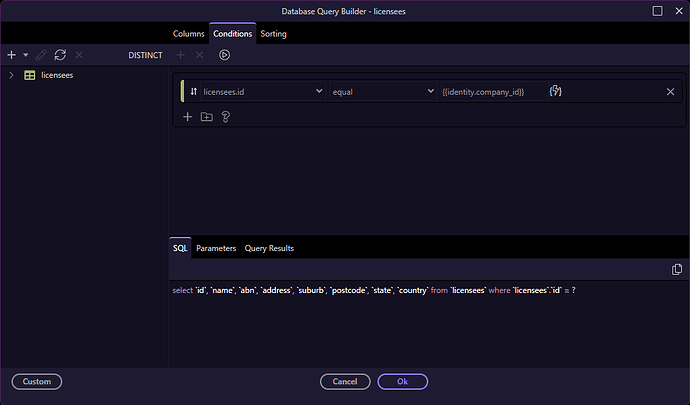
Task: Open the add table dropdown arrow
Action: click(24, 55)
